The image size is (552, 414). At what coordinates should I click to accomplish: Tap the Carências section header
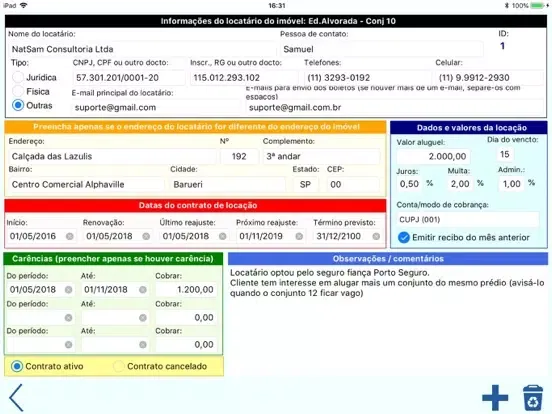(113, 259)
